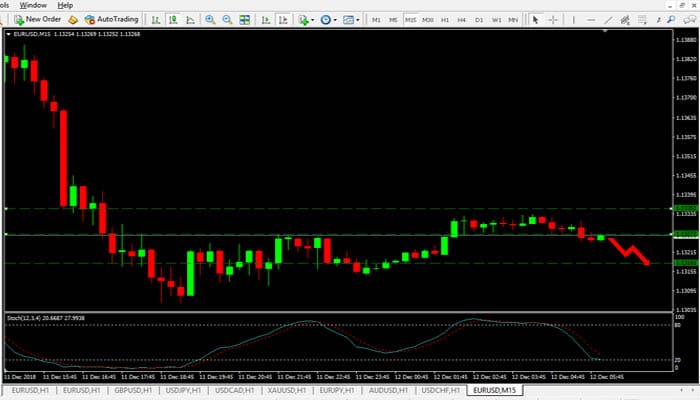Zoom in on the chart
The width and height of the screenshot is (700, 400).
point(210,19)
